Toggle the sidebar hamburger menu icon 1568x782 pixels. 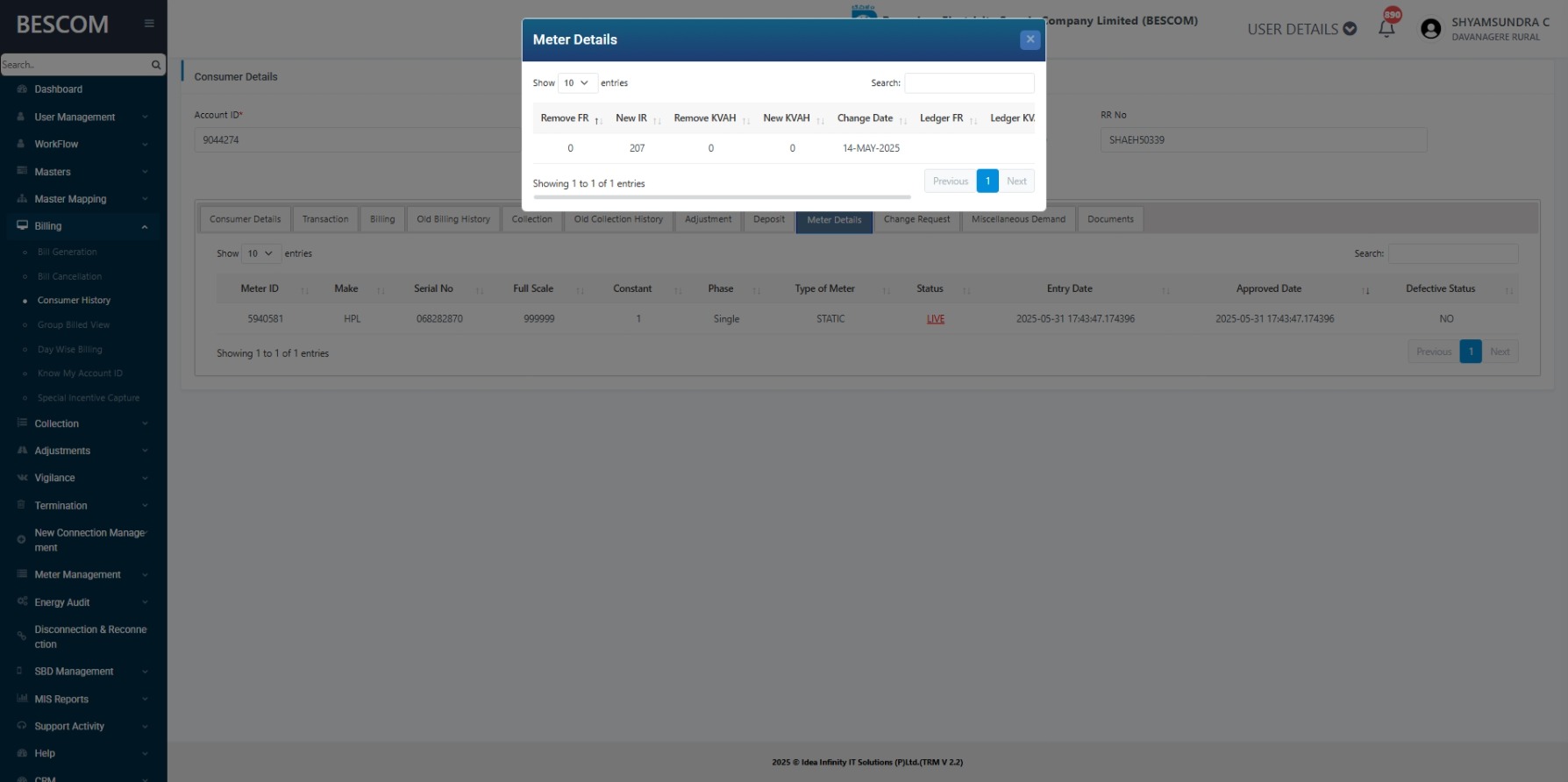149,24
